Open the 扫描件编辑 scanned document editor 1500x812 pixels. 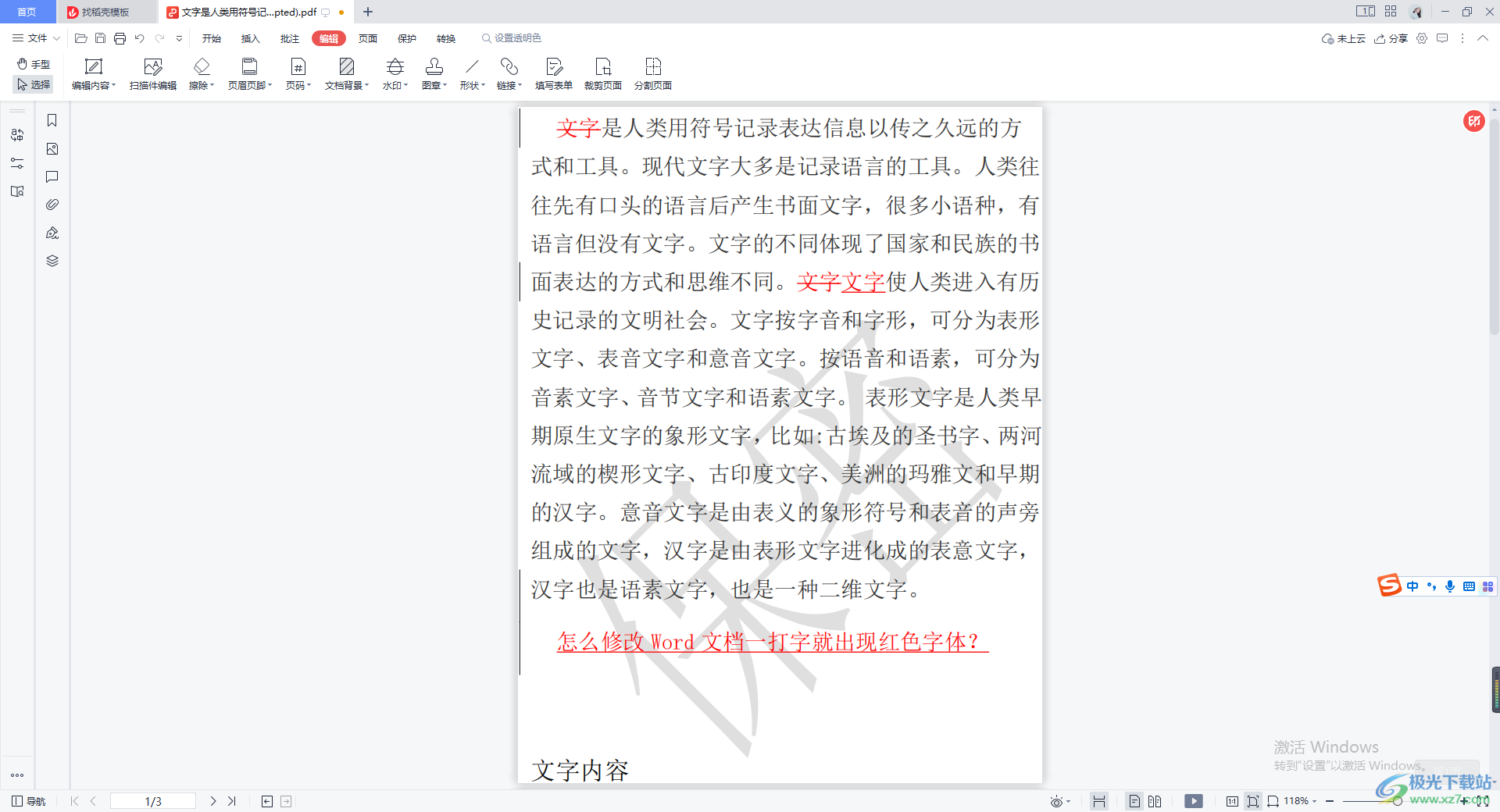click(153, 74)
